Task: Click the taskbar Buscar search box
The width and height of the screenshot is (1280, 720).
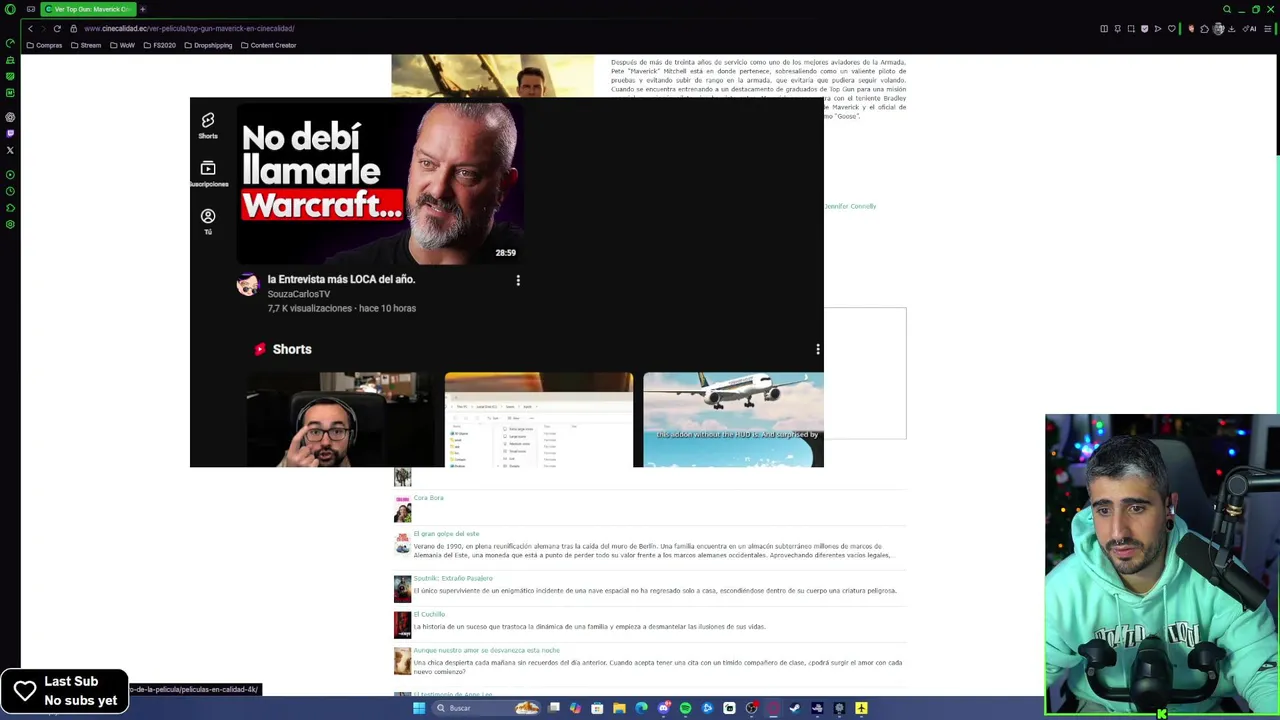Action: click(x=486, y=708)
